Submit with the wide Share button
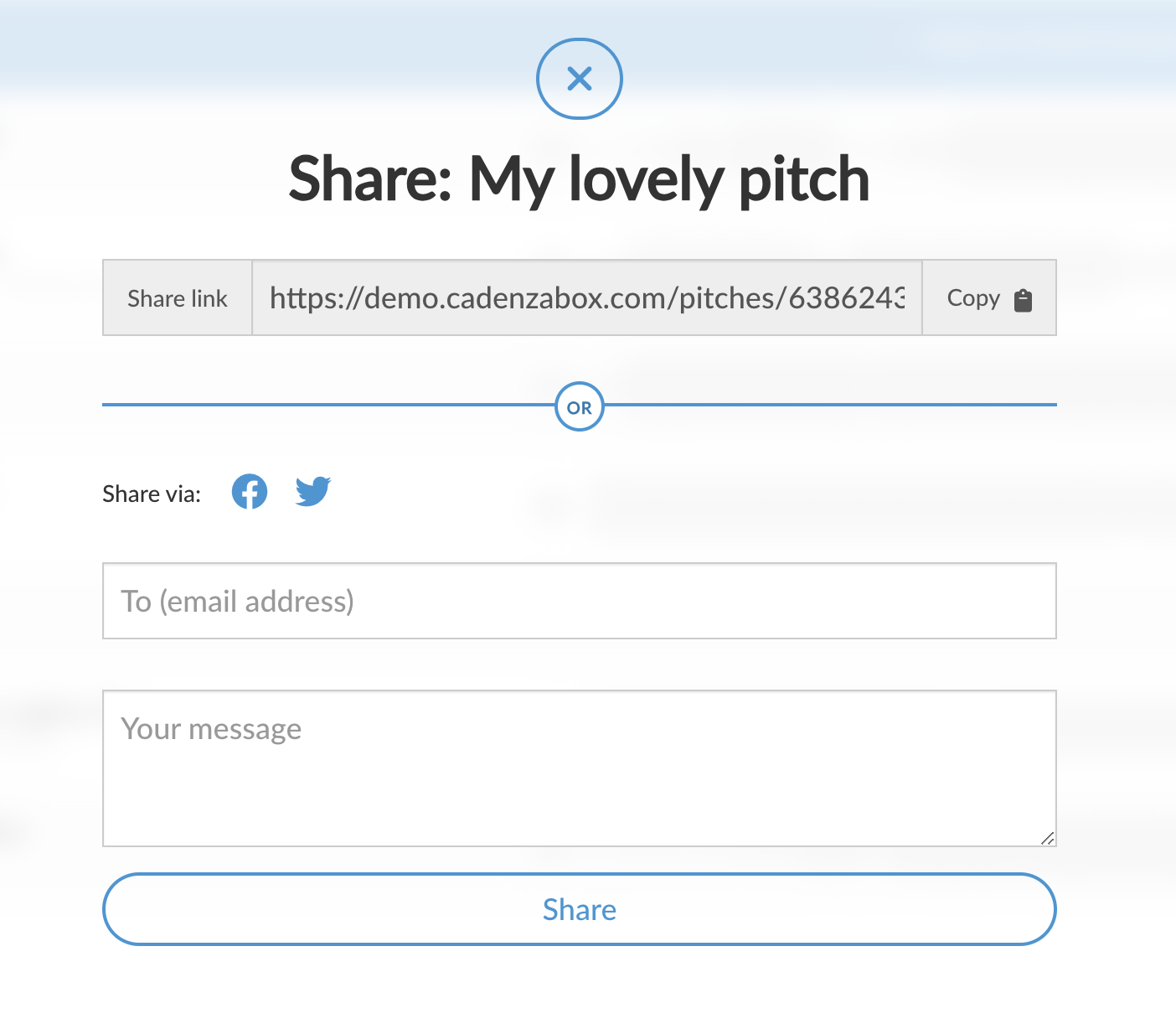Image resolution: width=1176 pixels, height=1029 pixels. pyautogui.click(x=579, y=909)
